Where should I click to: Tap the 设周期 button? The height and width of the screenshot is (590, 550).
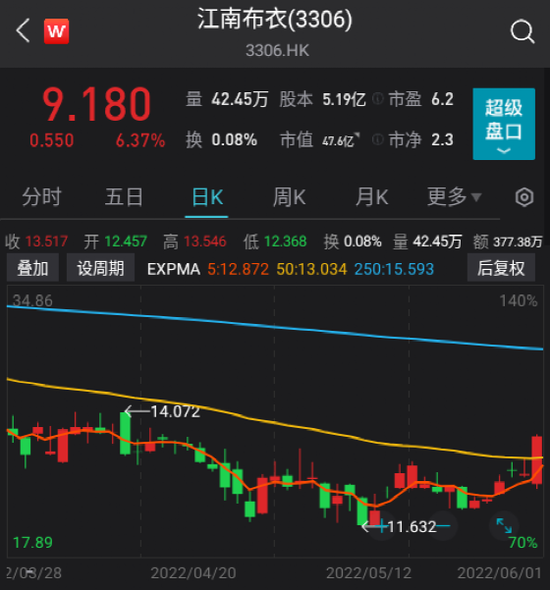(x=100, y=268)
